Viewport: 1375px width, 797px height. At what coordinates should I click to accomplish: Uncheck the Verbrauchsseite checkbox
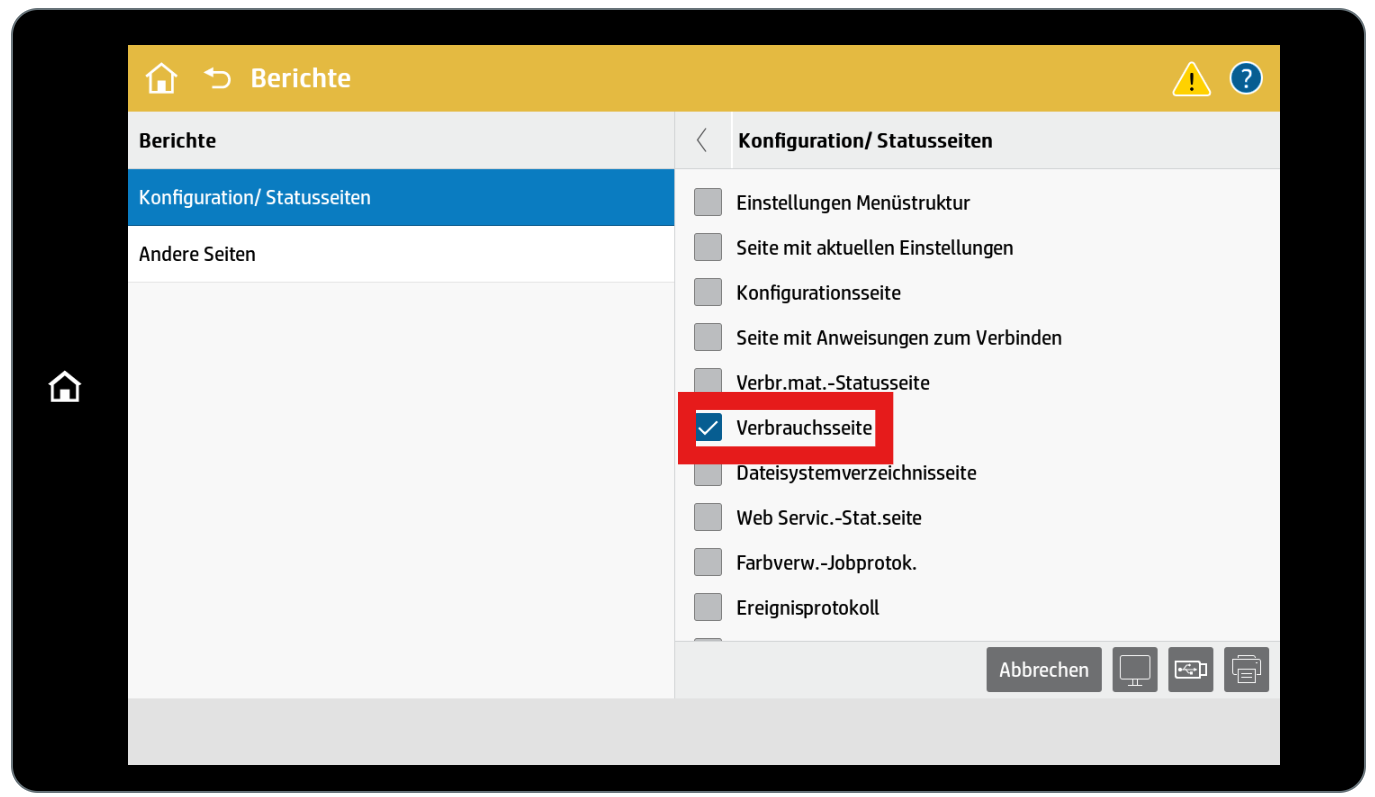[x=709, y=427]
